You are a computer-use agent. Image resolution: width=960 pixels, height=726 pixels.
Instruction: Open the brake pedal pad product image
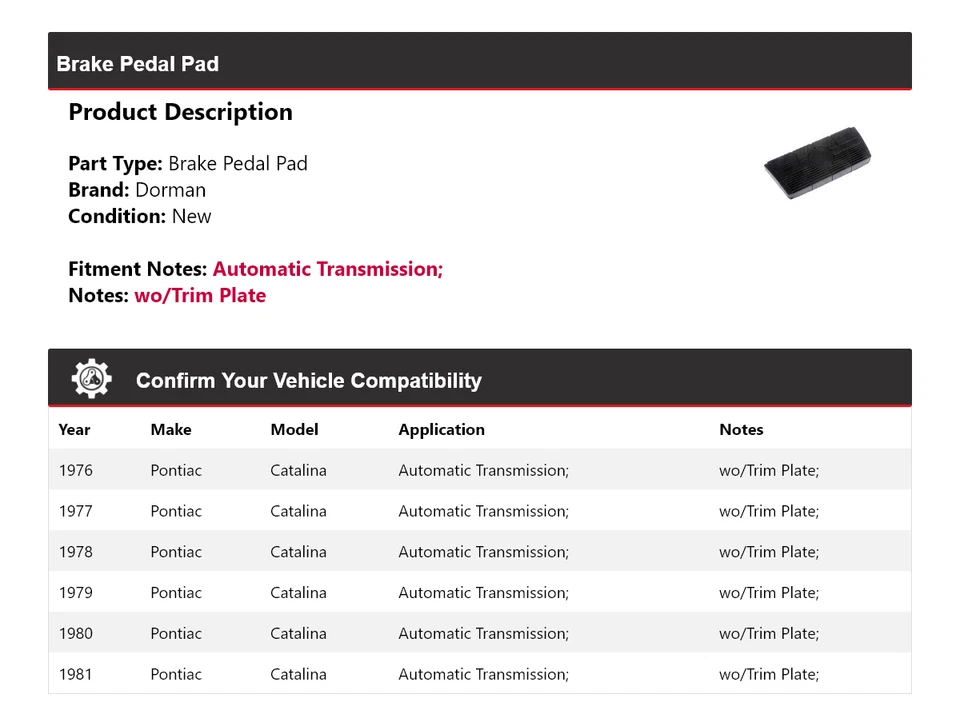(x=817, y=163)
